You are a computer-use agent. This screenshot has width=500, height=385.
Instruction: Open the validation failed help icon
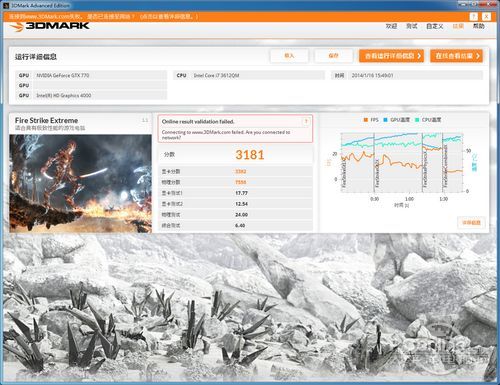pos(306,122)
